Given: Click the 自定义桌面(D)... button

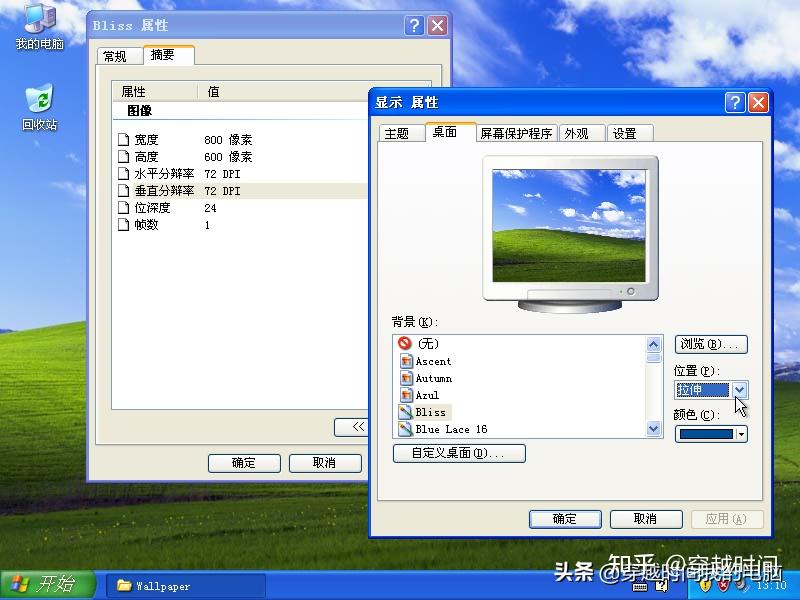Looking at the screenshot, I should click(x=459, y=453).
